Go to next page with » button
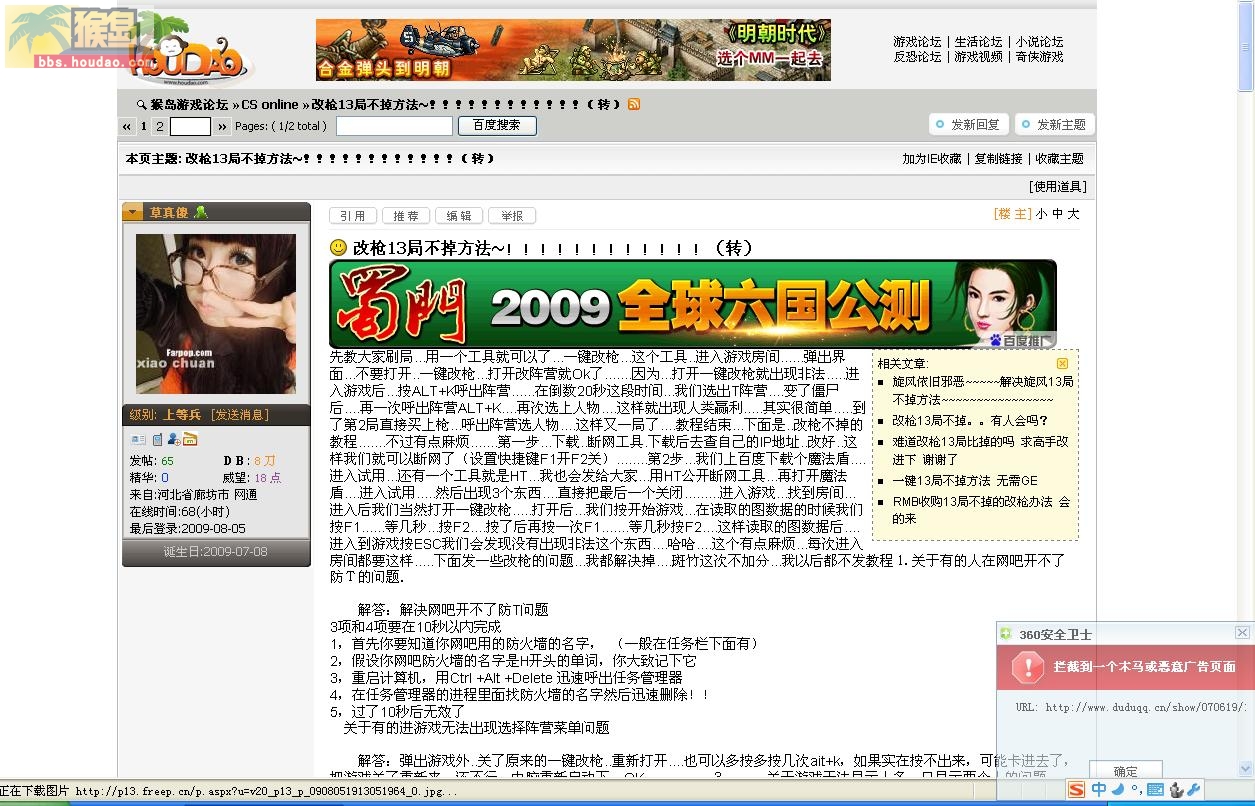This screenshot has width=1255, height=806. point(222,126)
